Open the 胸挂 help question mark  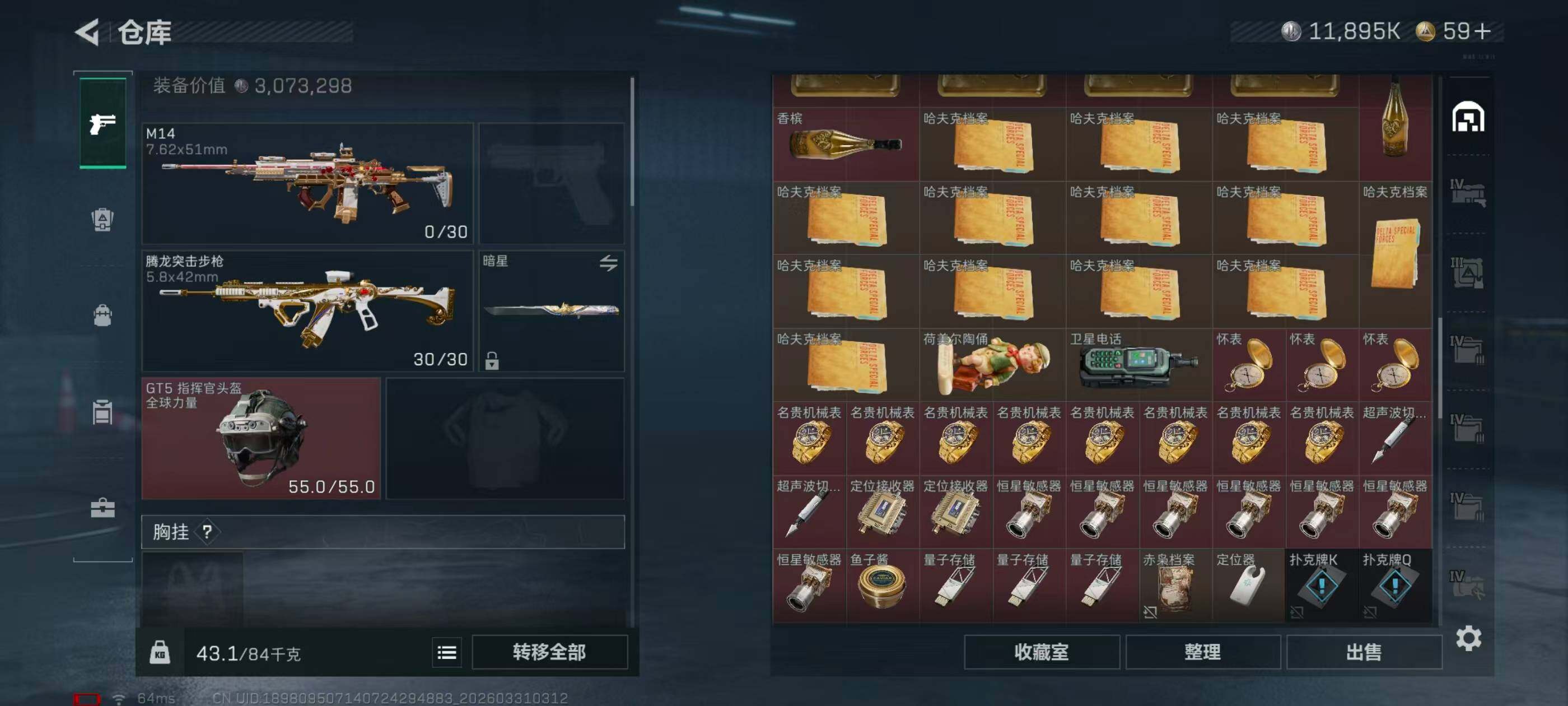coord(207,532)
